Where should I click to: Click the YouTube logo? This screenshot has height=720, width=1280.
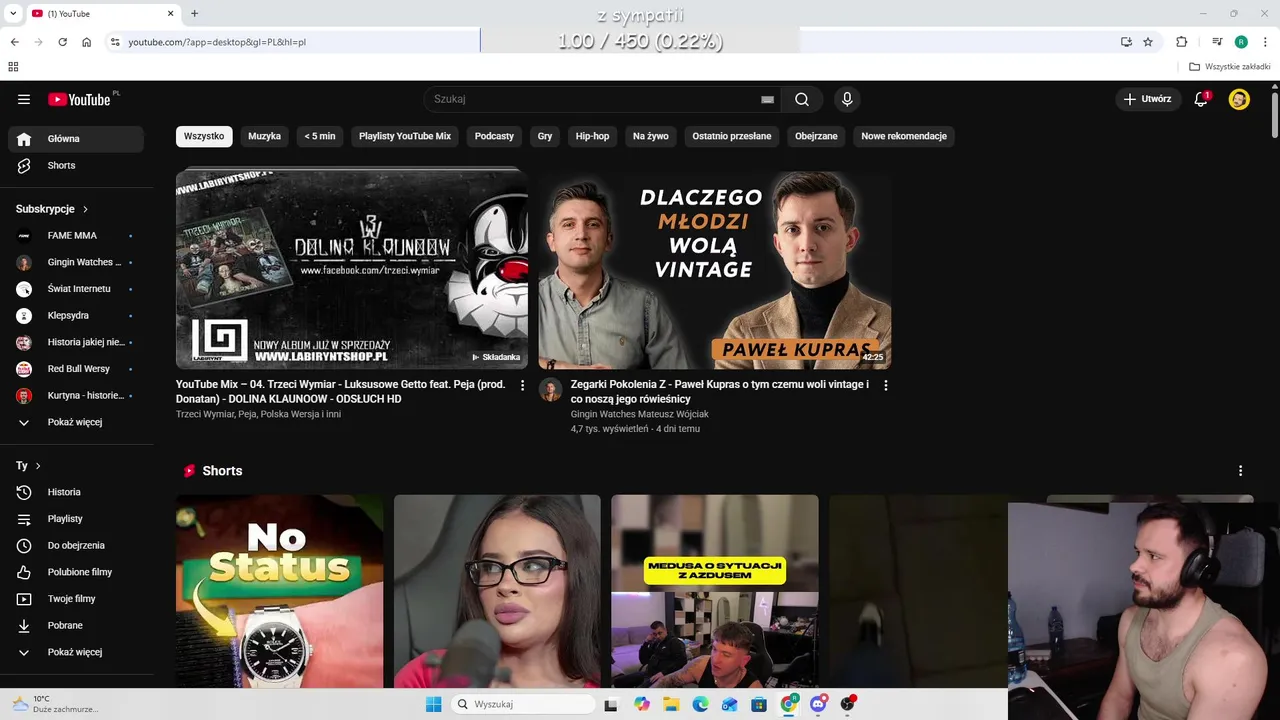80,99
